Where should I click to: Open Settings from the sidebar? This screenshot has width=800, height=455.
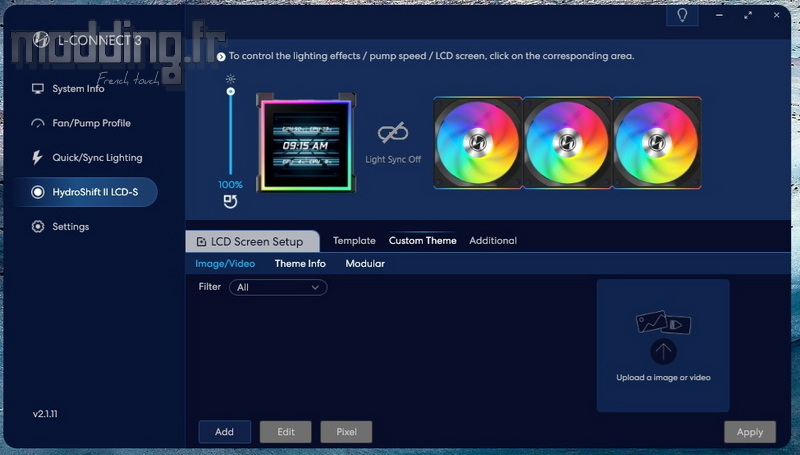[x=70, y=227]
